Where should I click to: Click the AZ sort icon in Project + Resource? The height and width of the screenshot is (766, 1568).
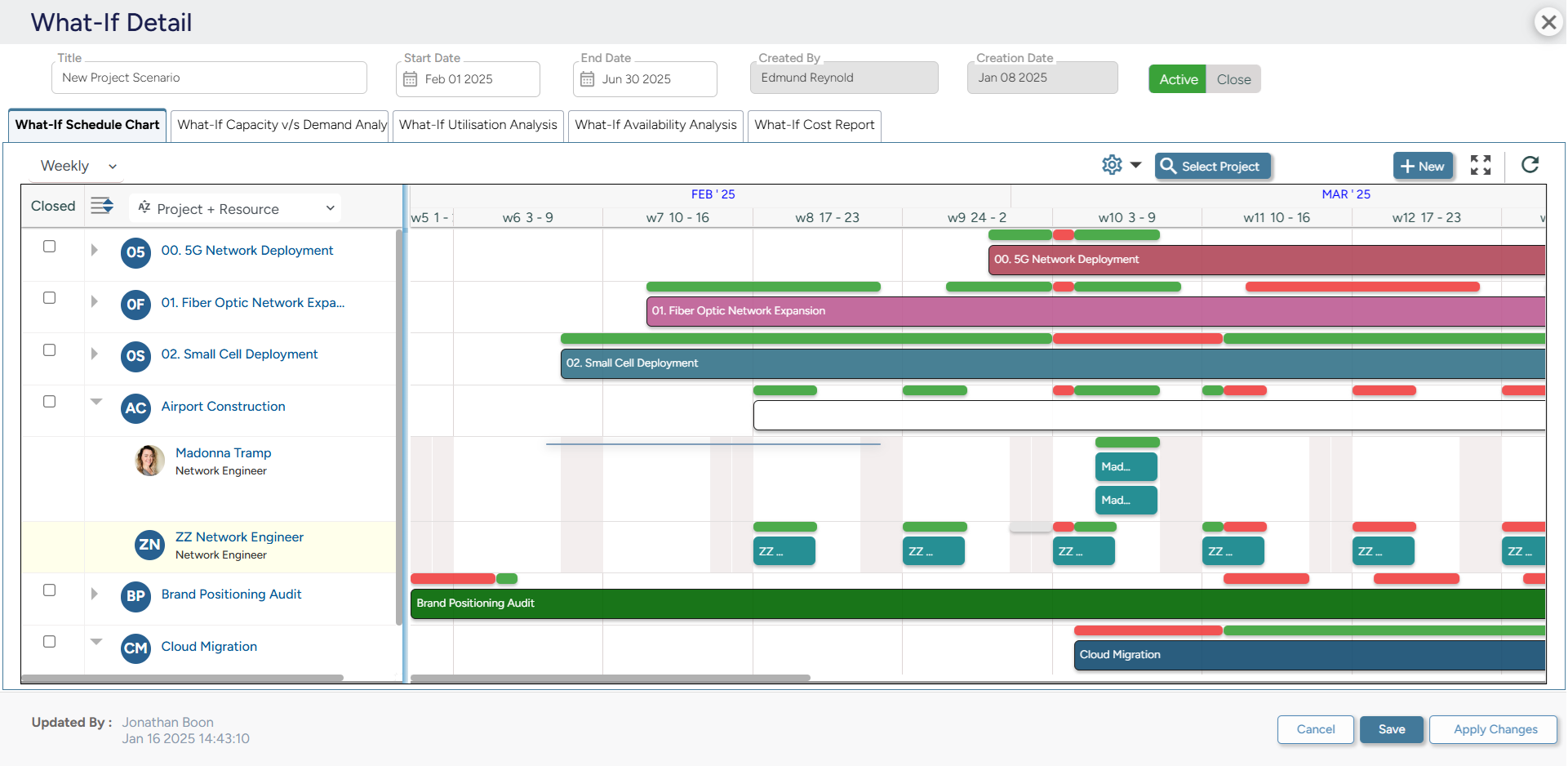point(143,208)
